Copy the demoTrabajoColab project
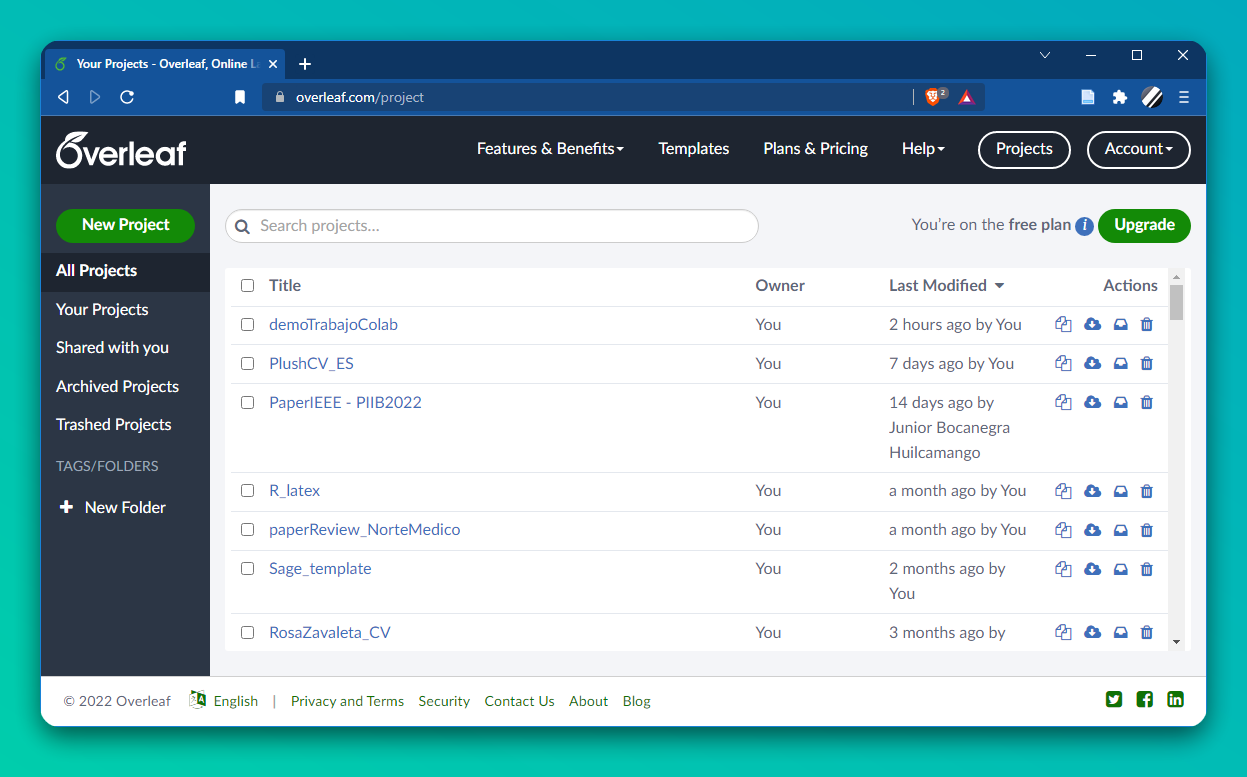Screen dimensions: 1247x777 click(1063, 324)
